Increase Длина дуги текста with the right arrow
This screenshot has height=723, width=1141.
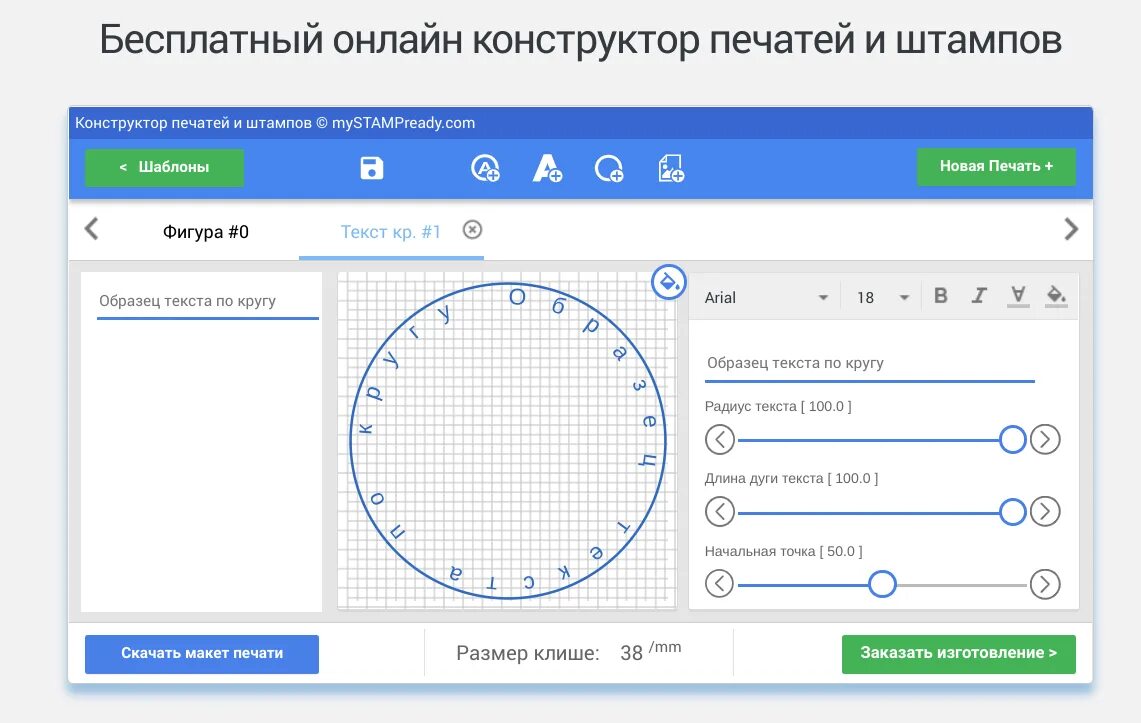[x=1045, y=511]
